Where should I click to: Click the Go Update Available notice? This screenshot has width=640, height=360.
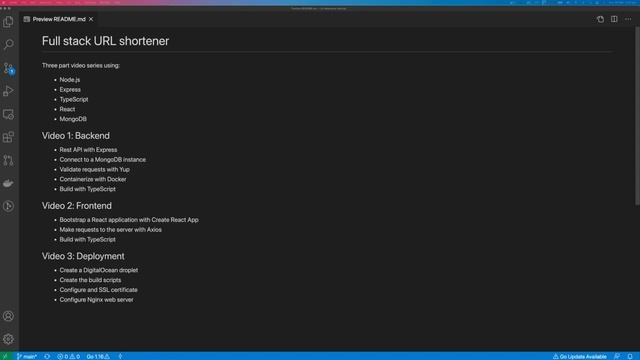pos(579,356)
